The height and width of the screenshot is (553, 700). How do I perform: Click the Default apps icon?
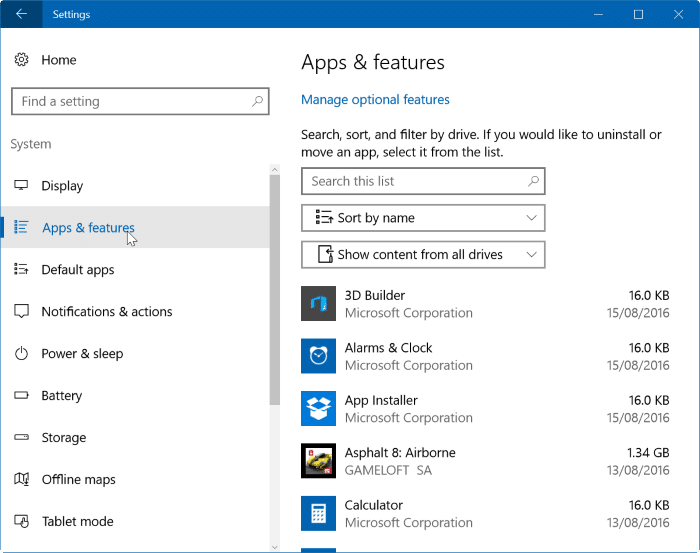point(21,269)
